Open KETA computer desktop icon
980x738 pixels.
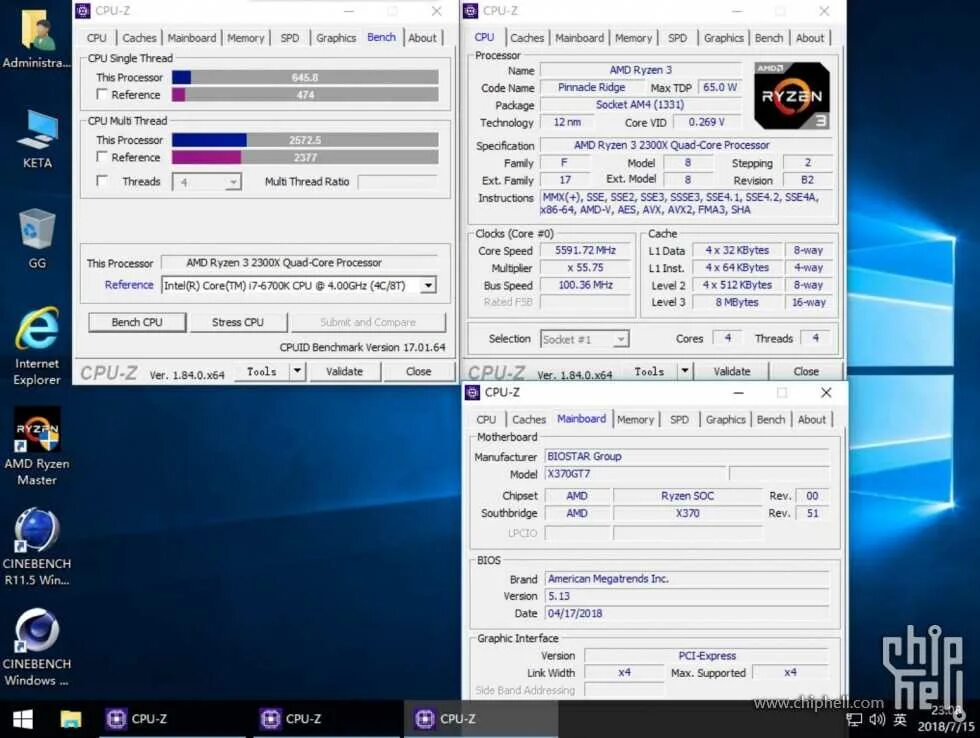(37, 139)
